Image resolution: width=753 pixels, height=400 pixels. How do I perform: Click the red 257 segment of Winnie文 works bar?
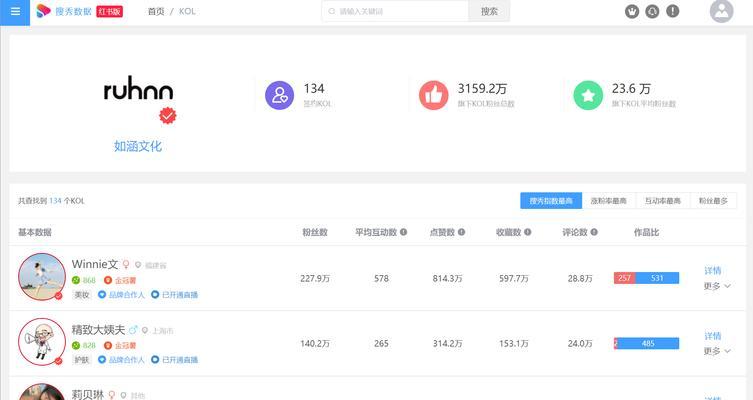[624, 278]
